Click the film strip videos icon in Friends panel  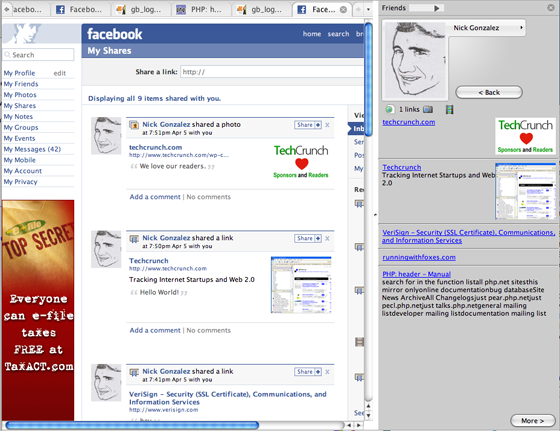click(x=449, y=109)
